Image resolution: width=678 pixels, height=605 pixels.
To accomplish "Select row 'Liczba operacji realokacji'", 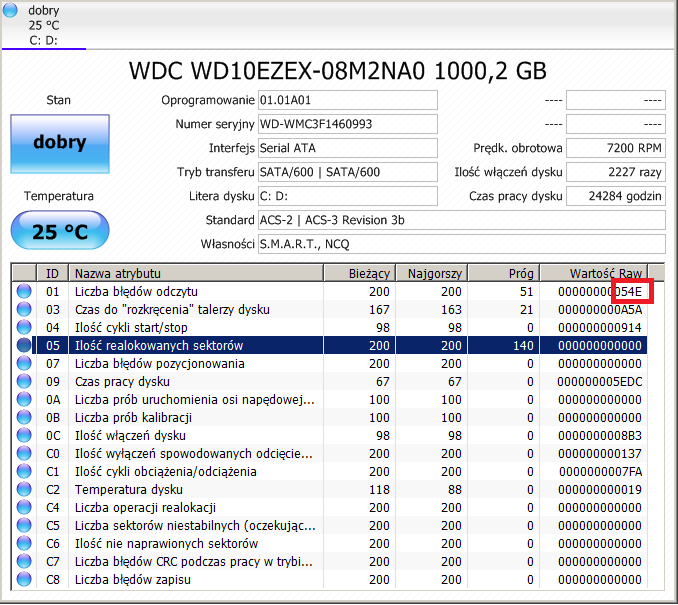I will [x=329, y=508].
